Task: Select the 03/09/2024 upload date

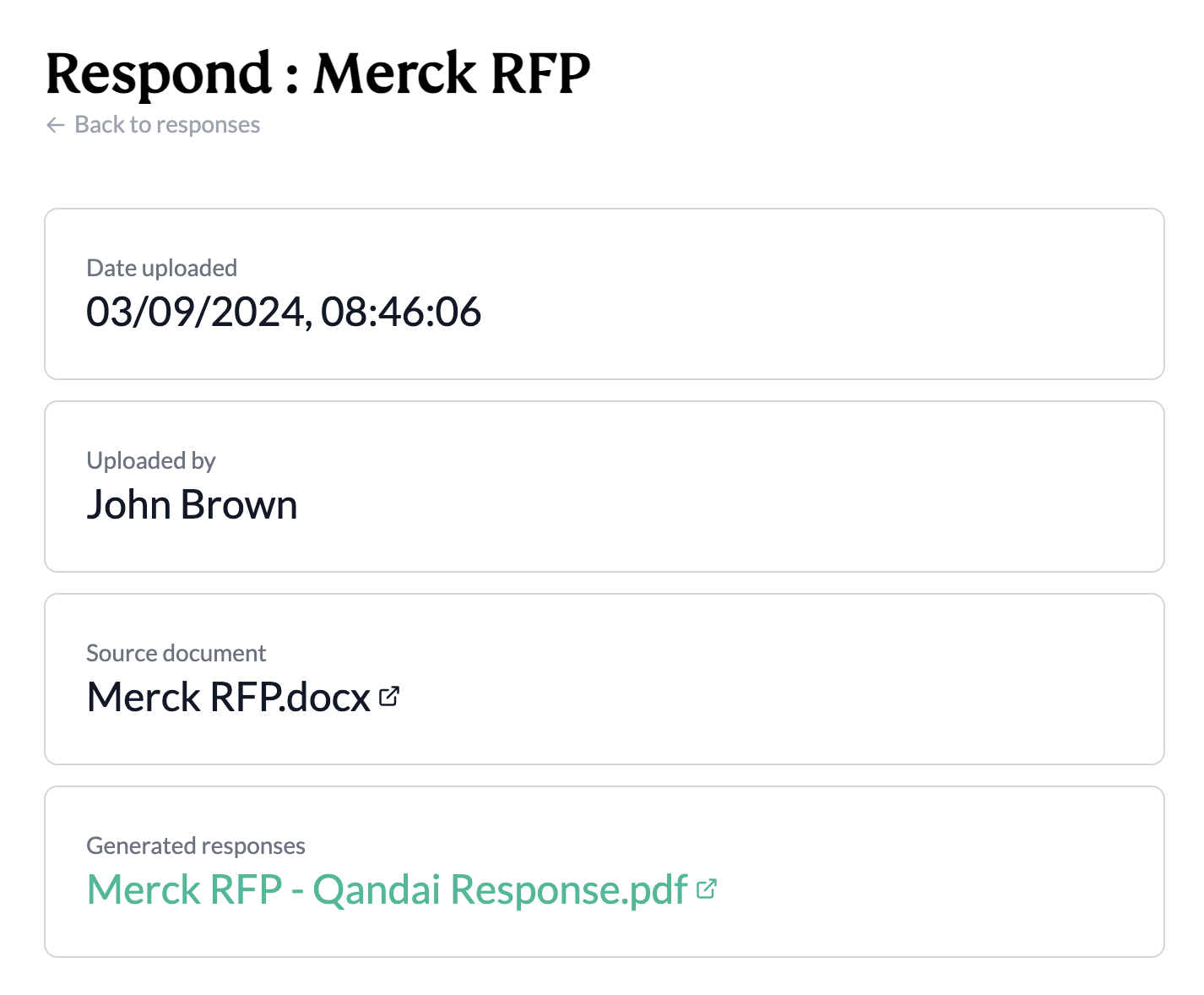Action: click(x=195, y=312)
